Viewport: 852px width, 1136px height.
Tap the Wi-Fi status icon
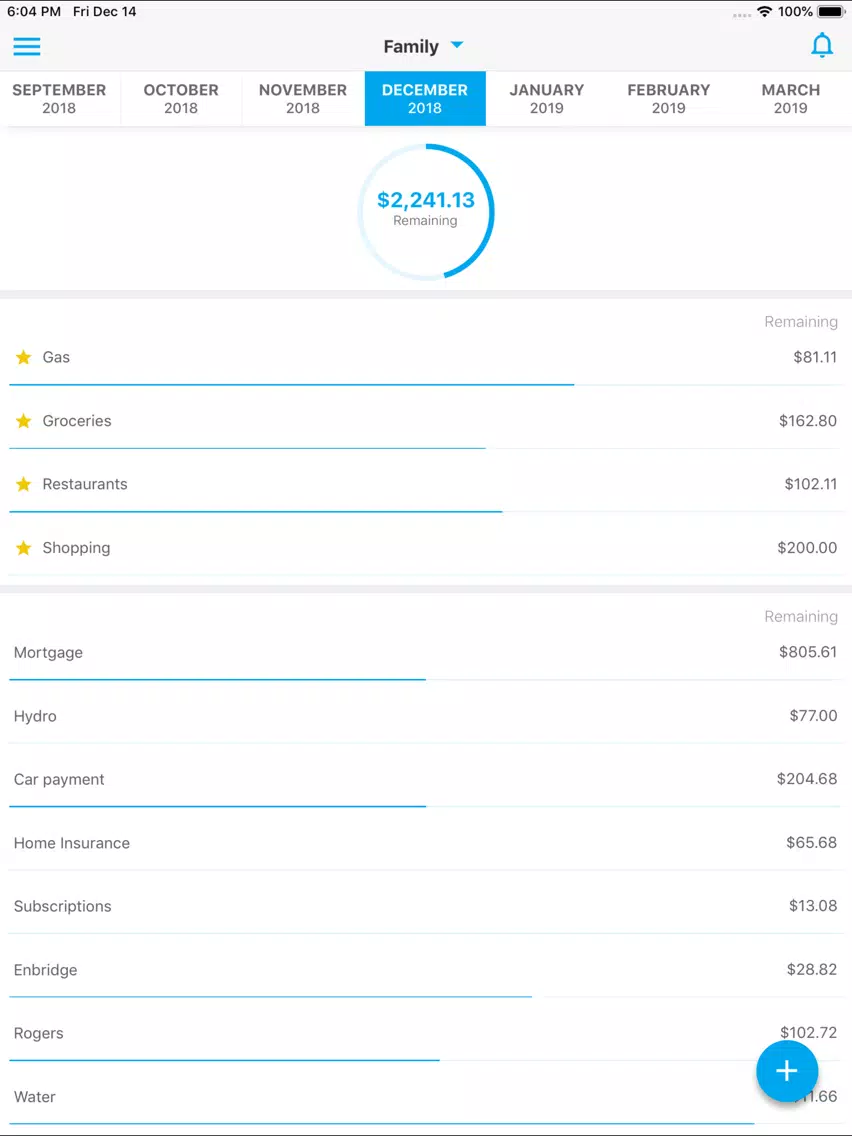pos(765,12)
